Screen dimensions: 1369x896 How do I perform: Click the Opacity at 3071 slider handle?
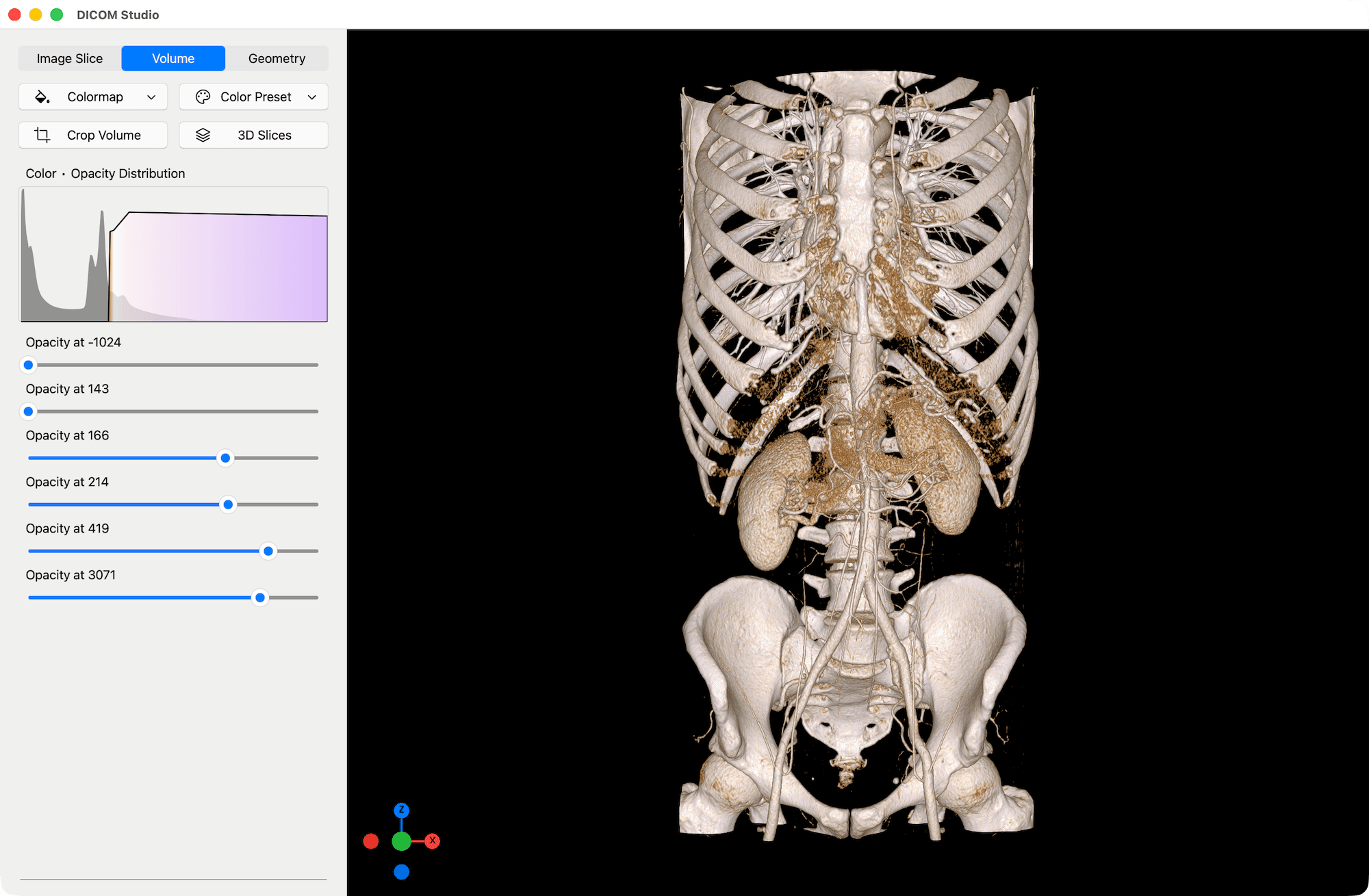pyautogui.click(x=259, y=598)
